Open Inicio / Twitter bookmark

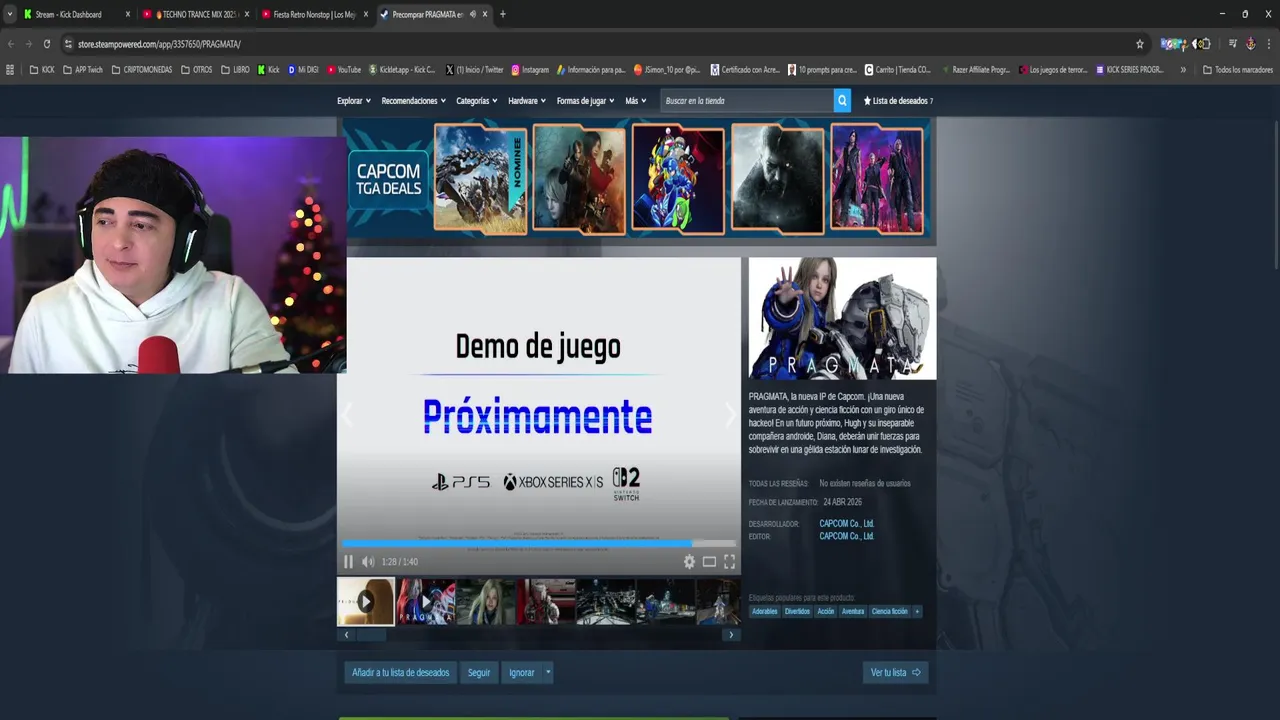click(474, 70)
